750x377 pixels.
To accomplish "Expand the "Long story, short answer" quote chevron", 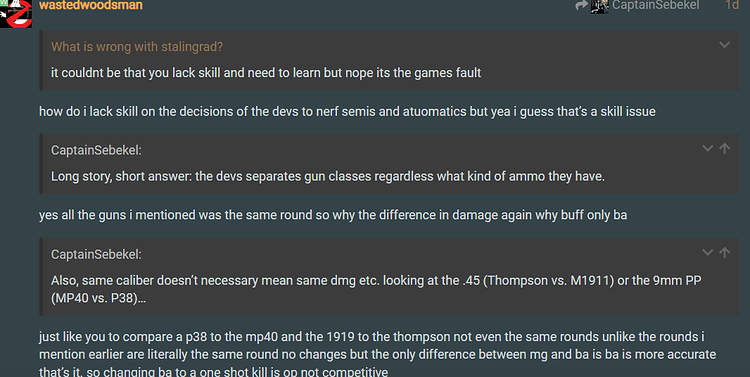I will pos(707,148).
